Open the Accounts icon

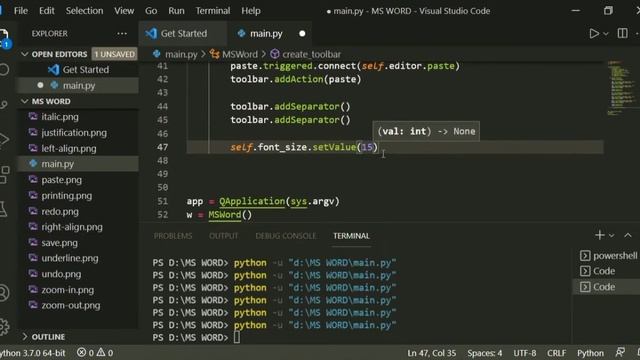pyautogui.click(x=4, y=293)
